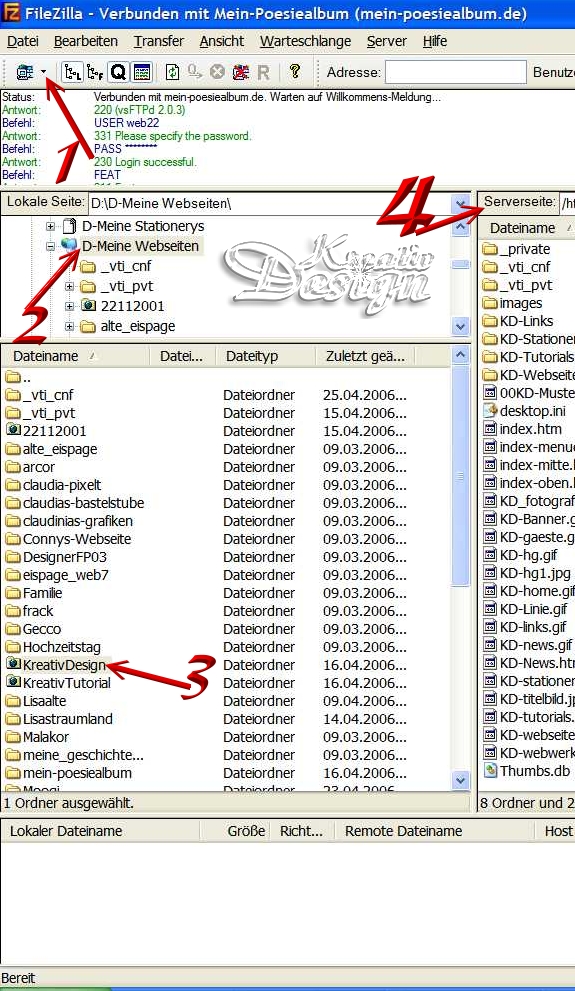
Task: Click the Thumbs.db file icon on server
Action: [x=490, y=770]
